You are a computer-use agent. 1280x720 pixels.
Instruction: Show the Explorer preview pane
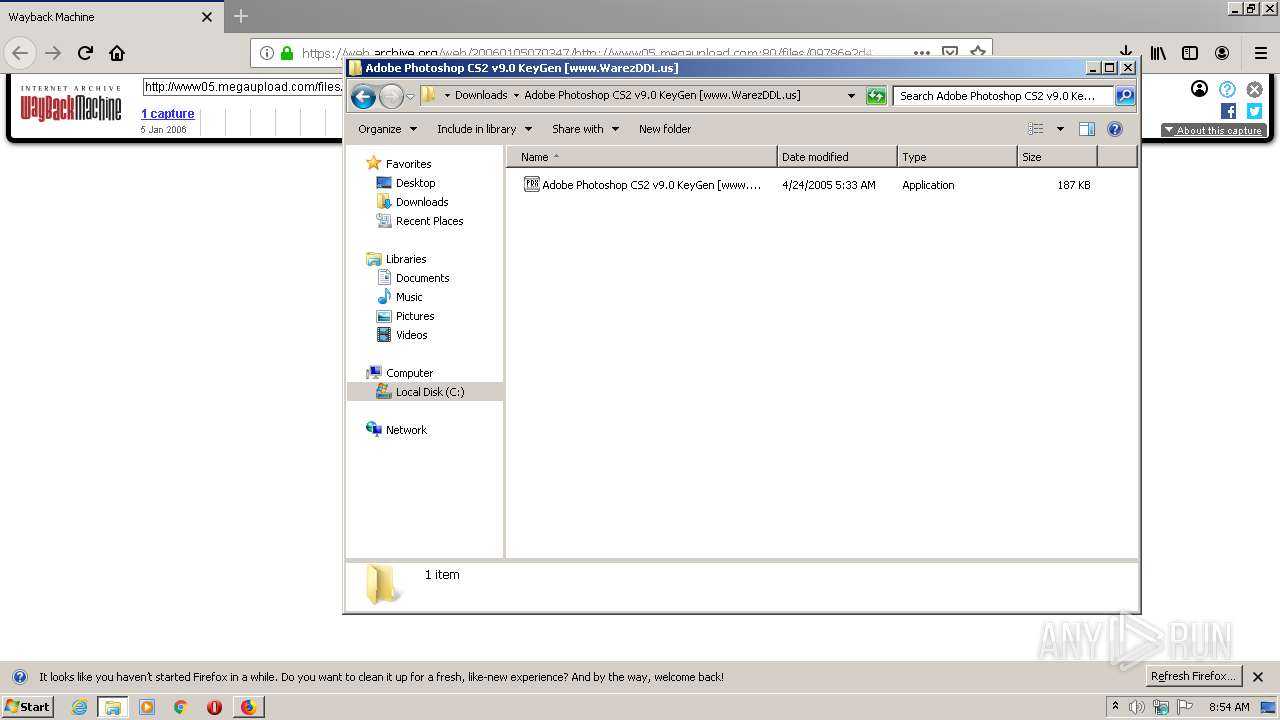point(1087,129)
